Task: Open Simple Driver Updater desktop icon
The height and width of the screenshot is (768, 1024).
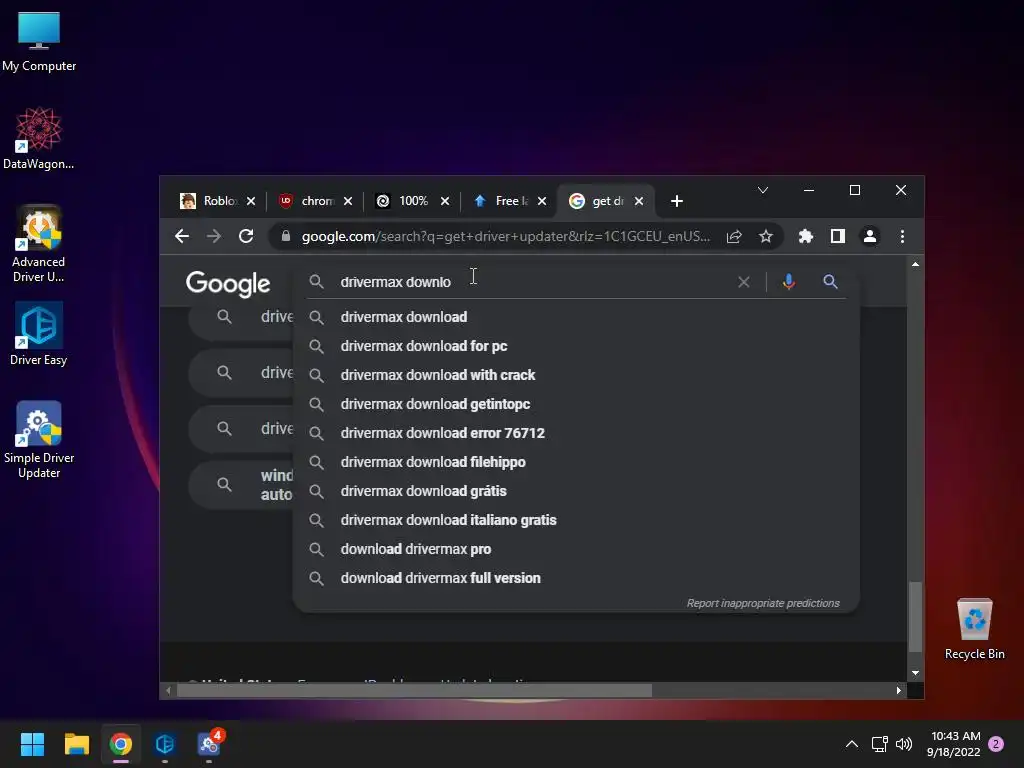Action: pos(39,440)
